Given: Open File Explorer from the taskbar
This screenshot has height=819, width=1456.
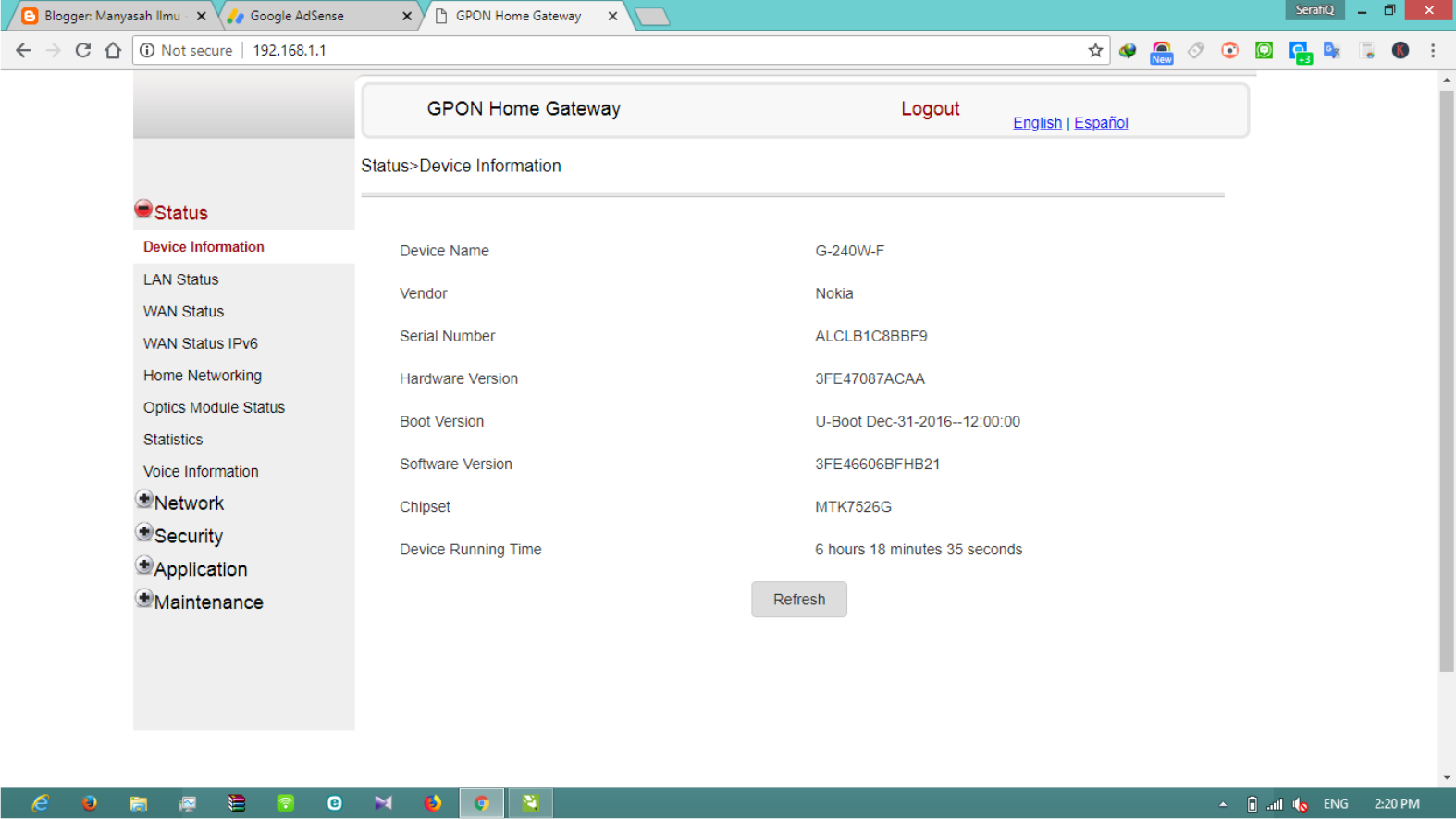Looking at the screenshot, I should 139,803.
